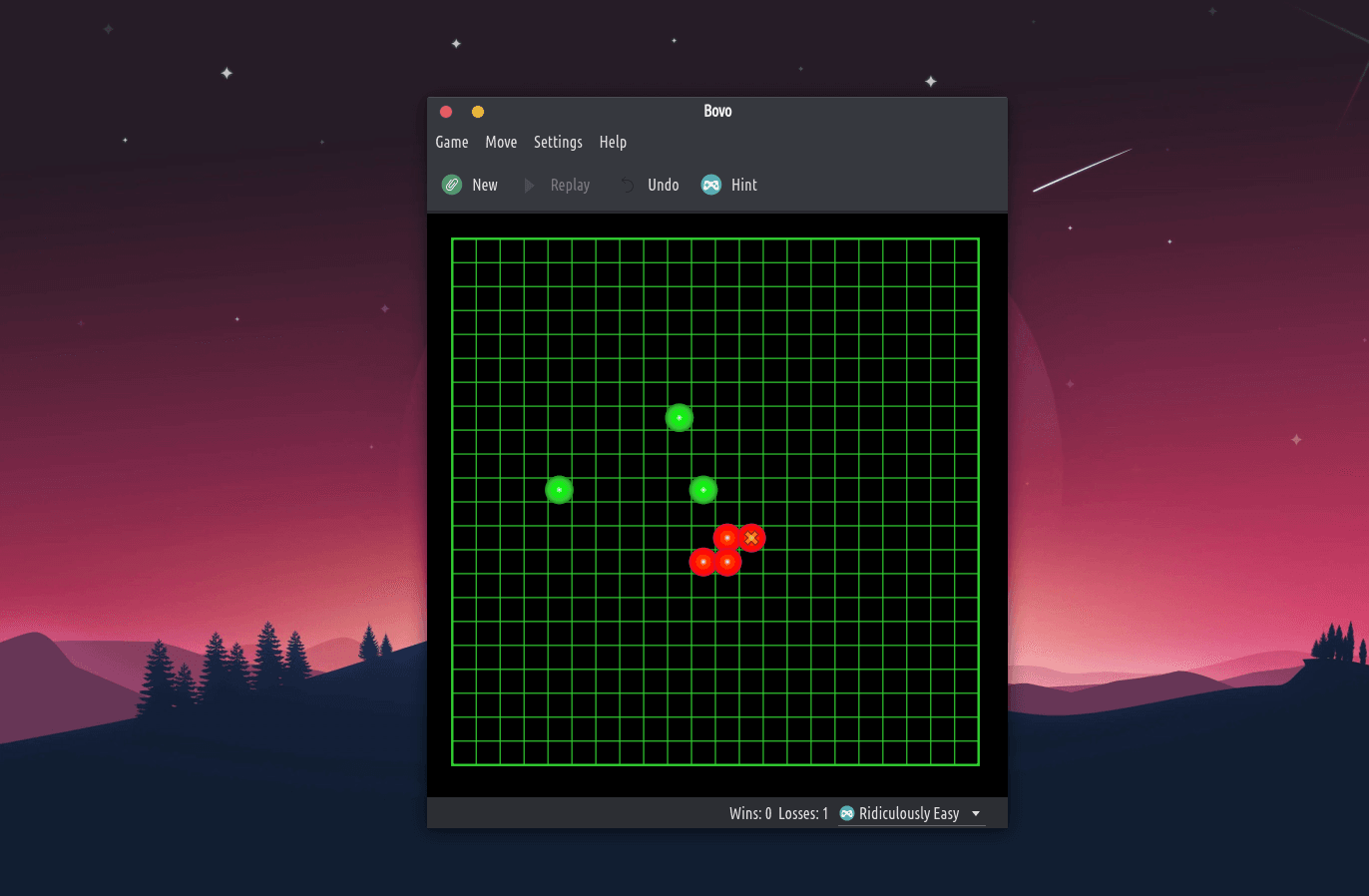Viewport: 1369px width, 896px height.
Task: Click the Replay play-arrow icon
Action: pos(529,185)
